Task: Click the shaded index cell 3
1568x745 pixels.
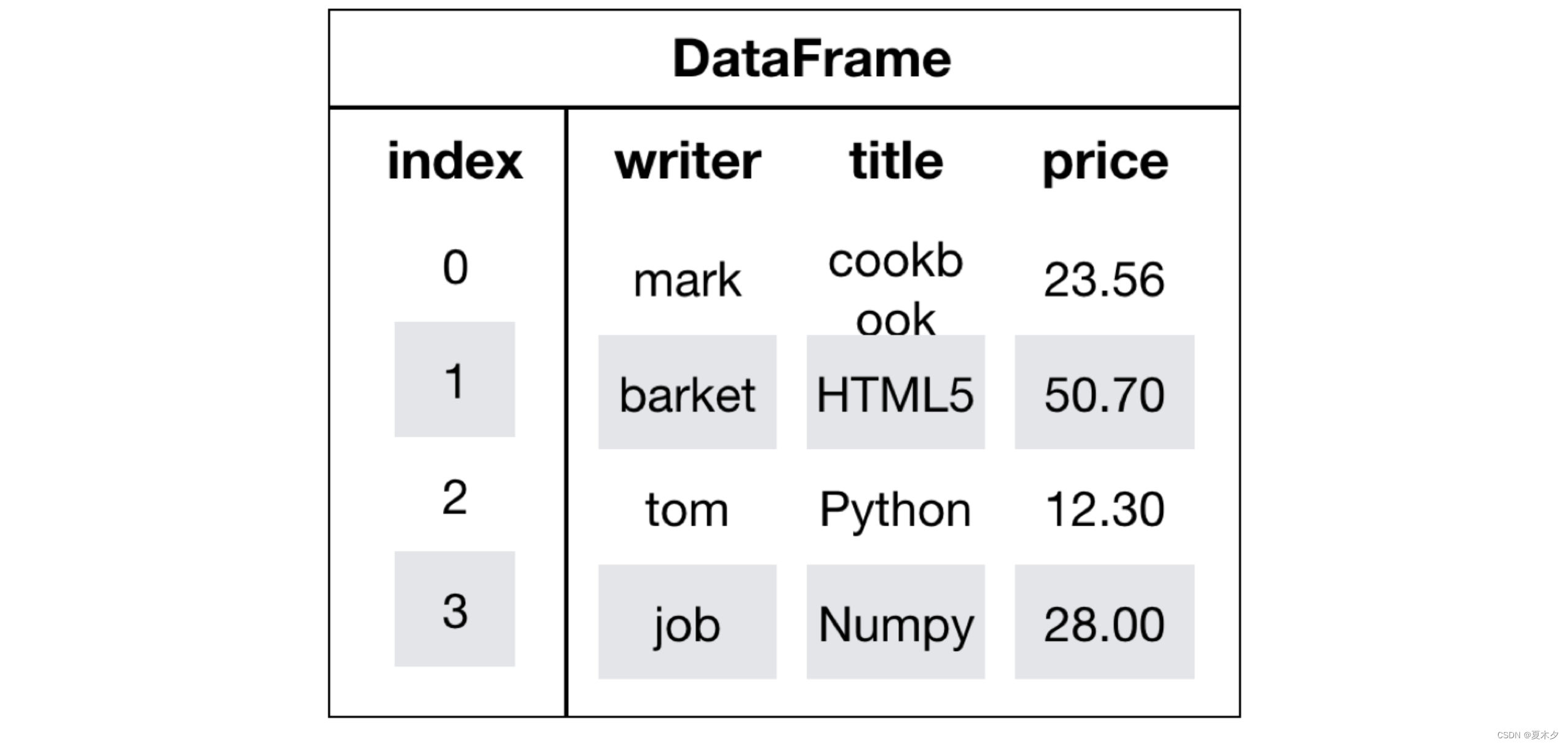Action: [x=455, y=610]
